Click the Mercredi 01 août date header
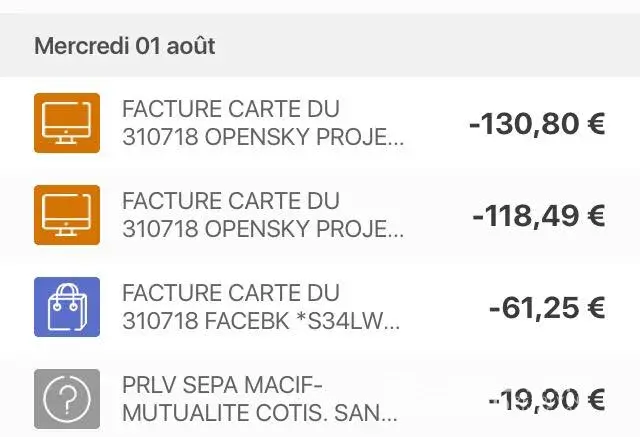 coord(125,46)
